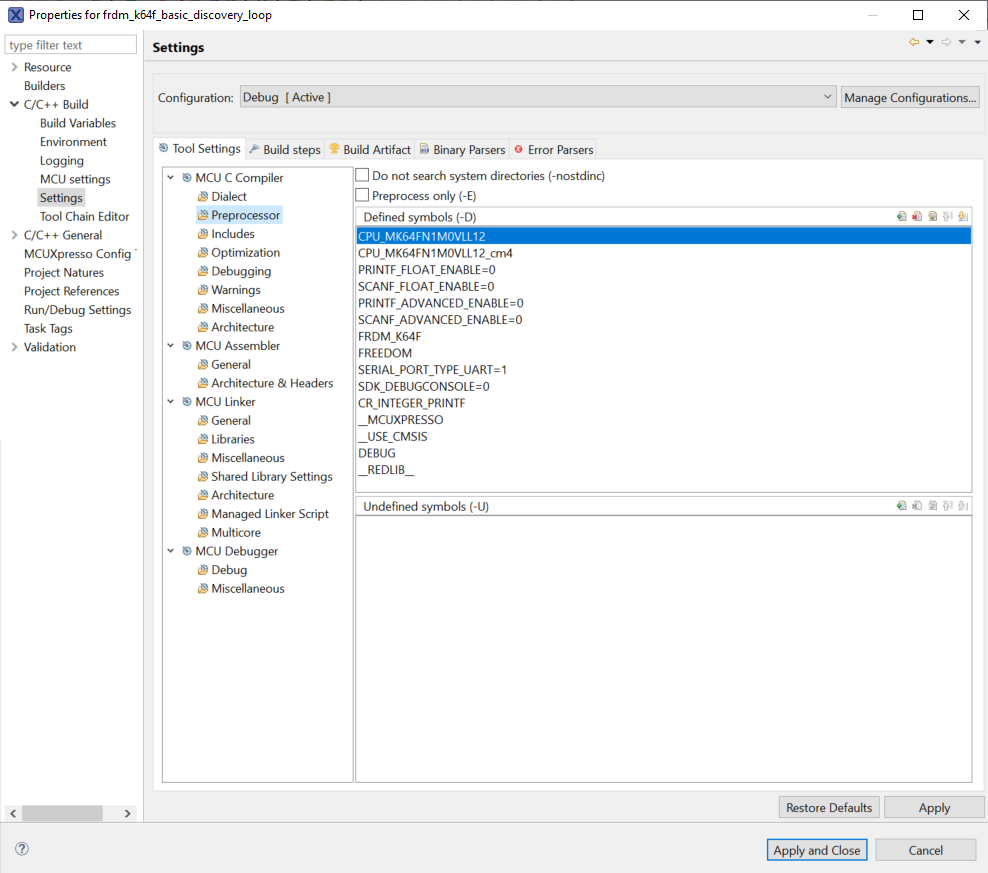Collapse the MCU Assembler node
This screenshot has height=873, width=988.
point(171,345)
